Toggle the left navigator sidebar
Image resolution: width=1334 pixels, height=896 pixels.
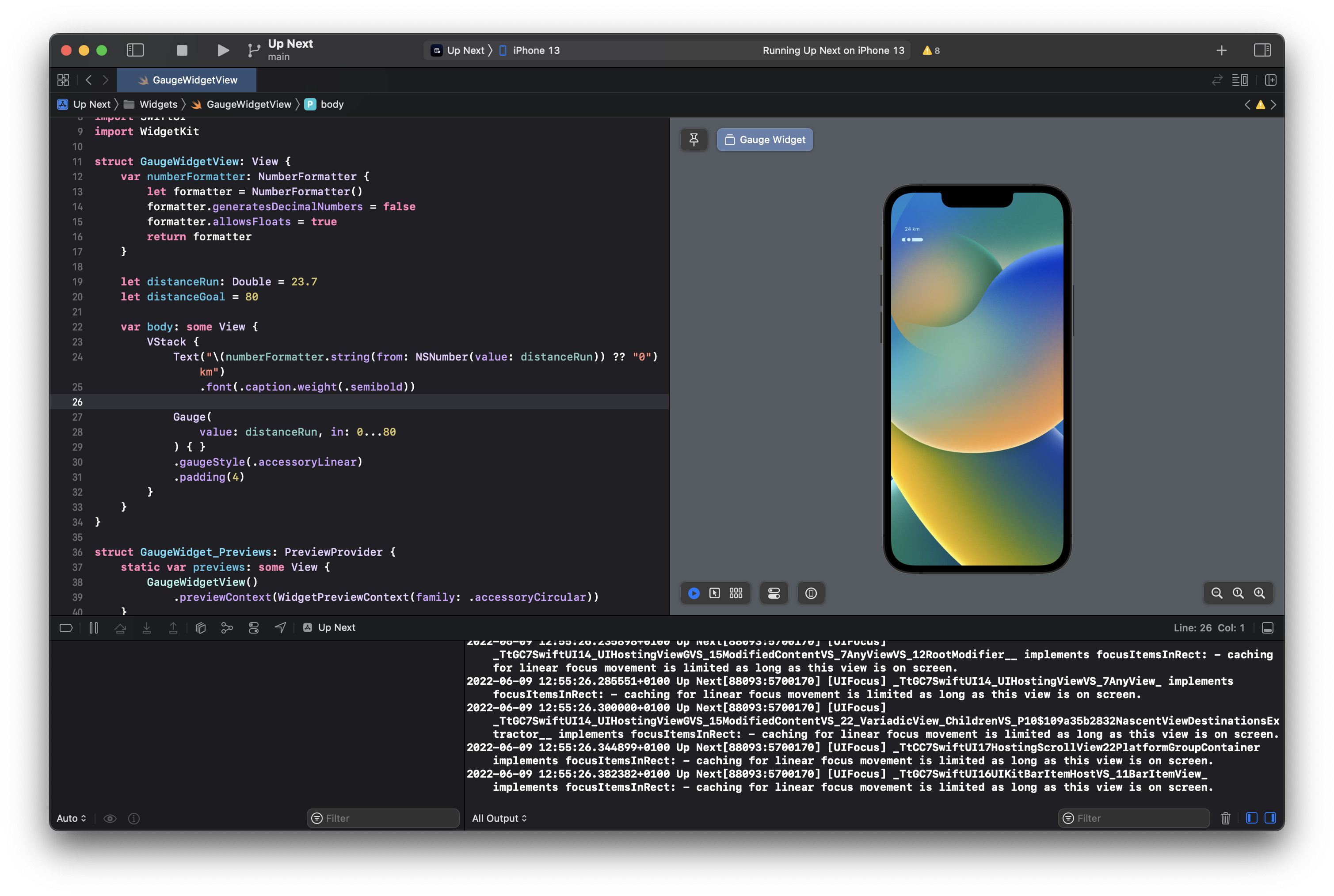pos(135,50)
